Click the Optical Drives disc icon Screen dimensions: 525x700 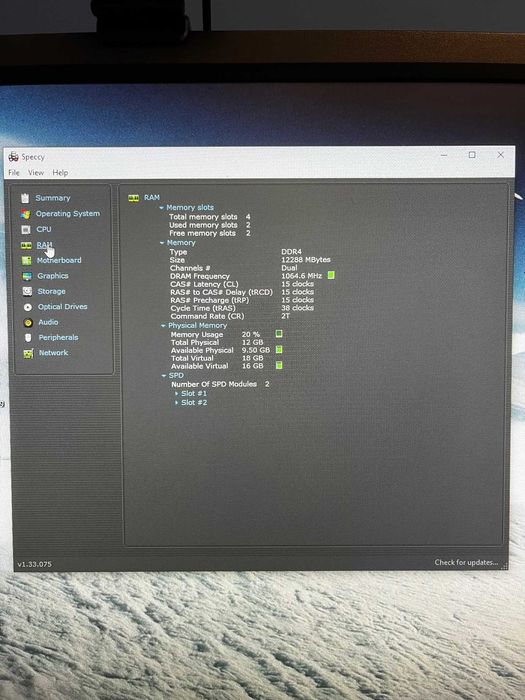(28, 307)
